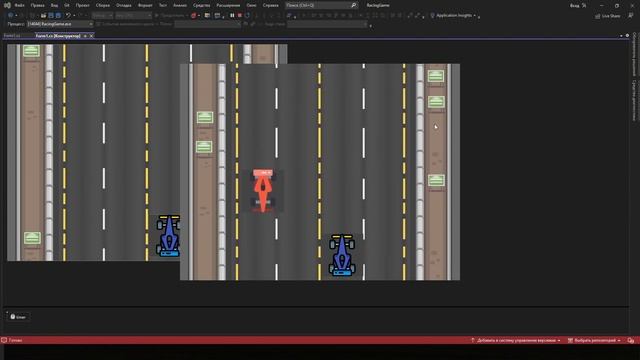Open the Продолжить continue button
Screen dimensions: 640x360
point(170,16)
